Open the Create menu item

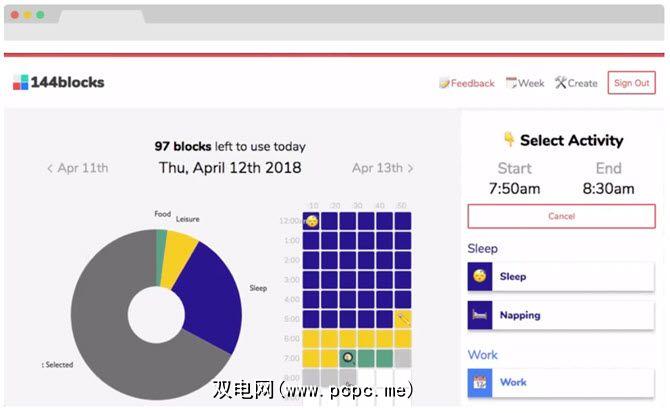[576, 83]
